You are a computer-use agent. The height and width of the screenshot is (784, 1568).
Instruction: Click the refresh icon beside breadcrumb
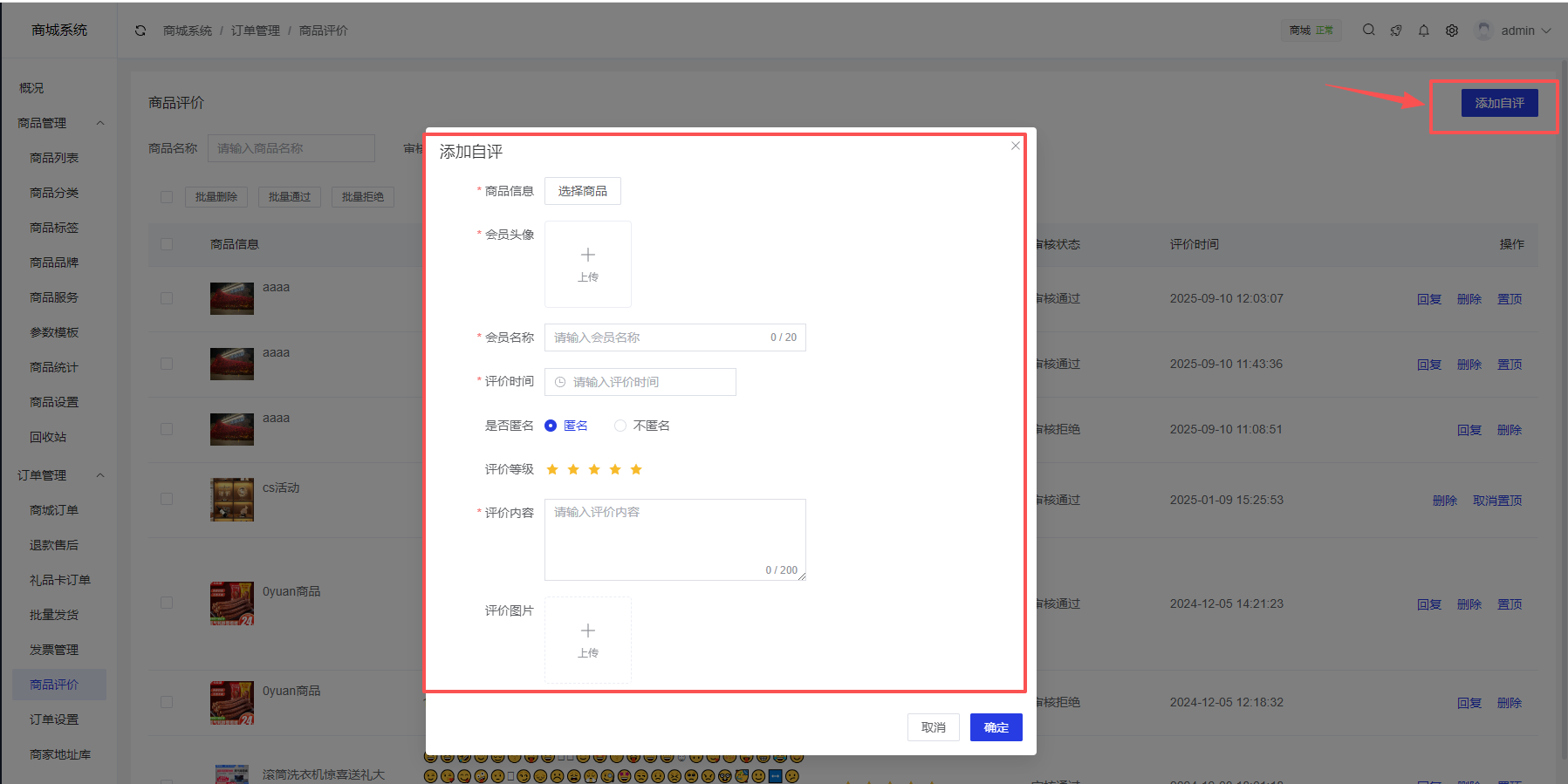coord(140,31)
